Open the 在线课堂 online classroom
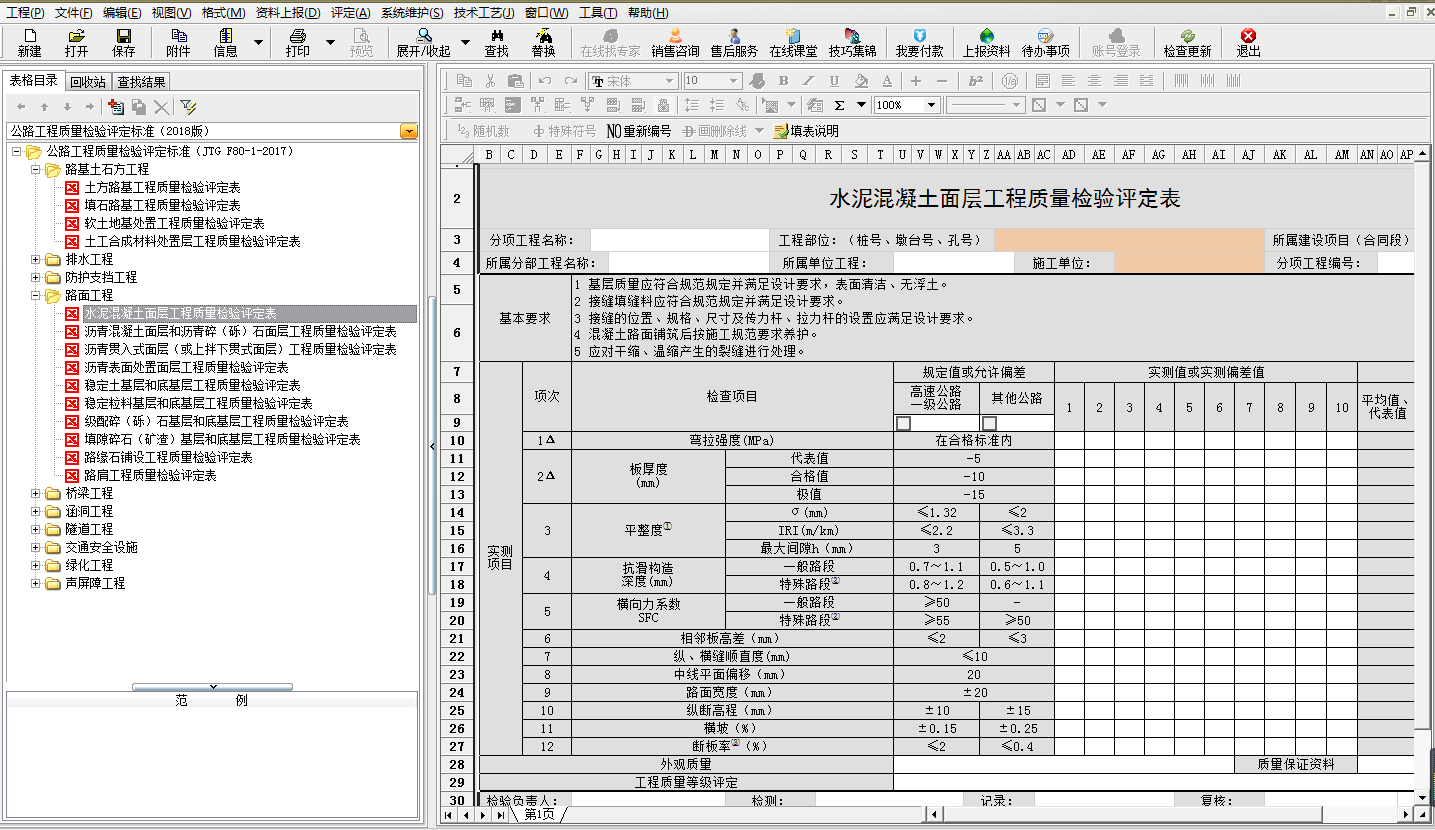The height and width of the screenshot is (830, 1435). (793, 43)
